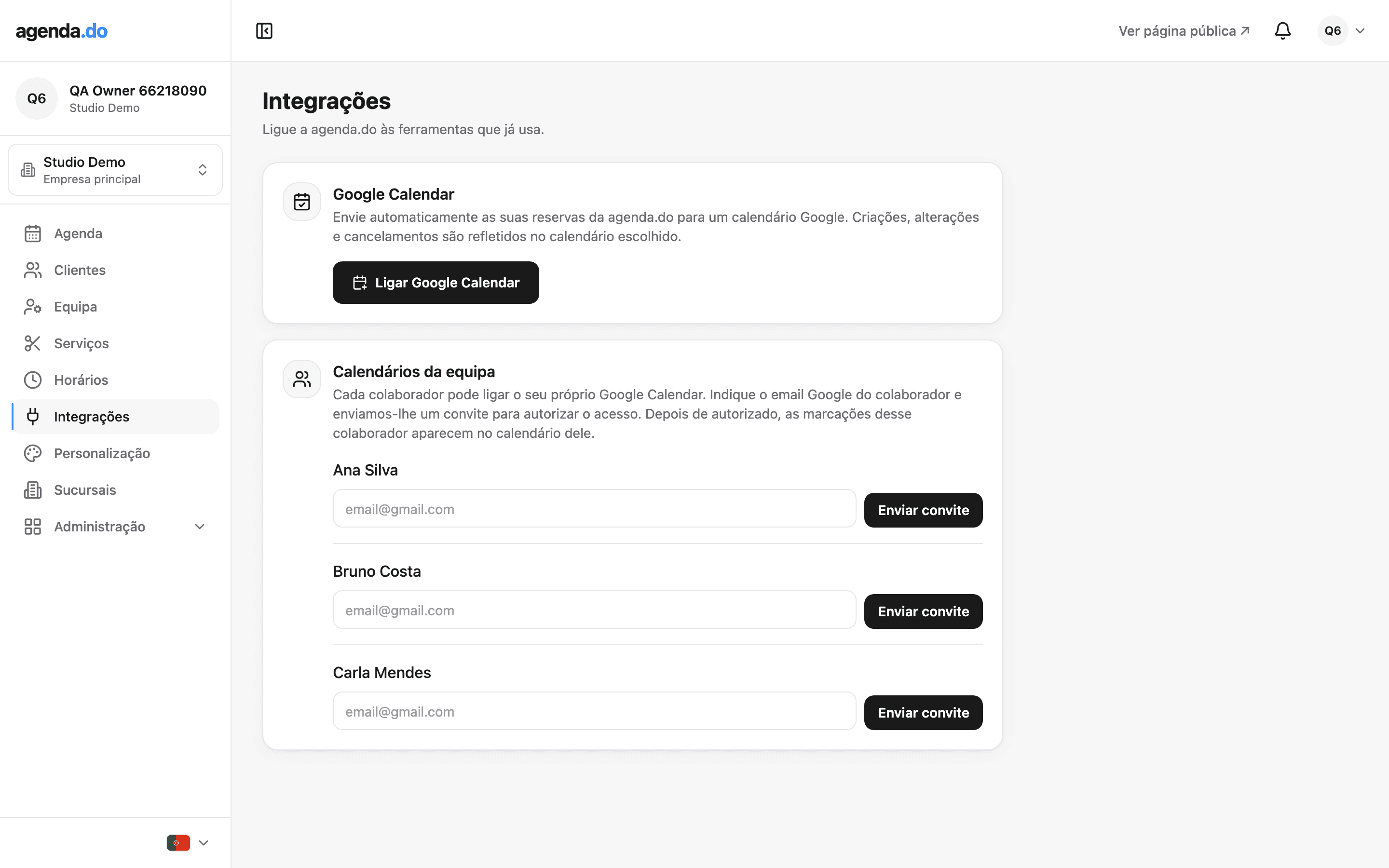Click the Serviços scissors icon
The width and height of the screenshot is (1389, 868).
(33, 343)
